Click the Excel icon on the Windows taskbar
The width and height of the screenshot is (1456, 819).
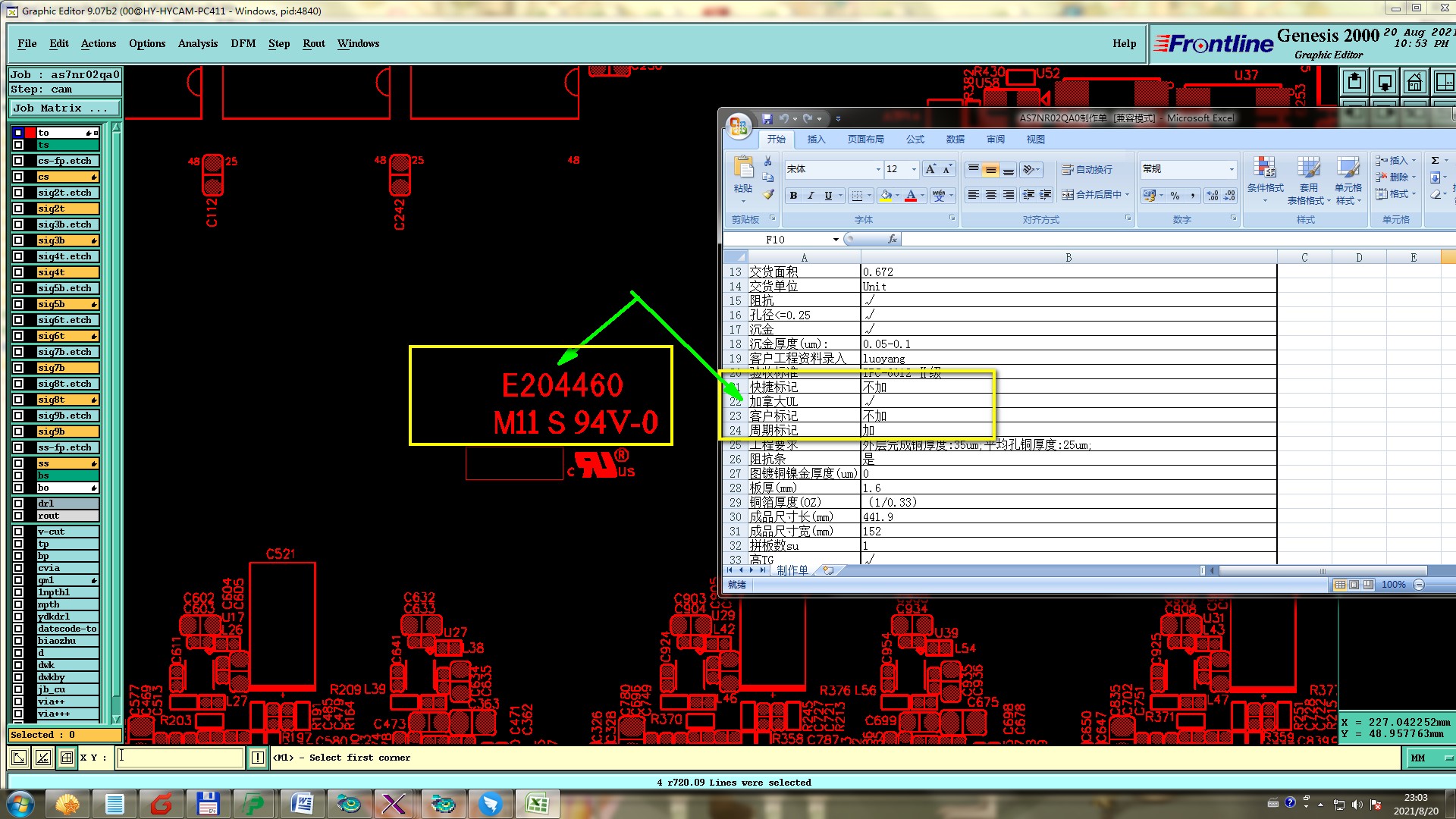point(537,804)
